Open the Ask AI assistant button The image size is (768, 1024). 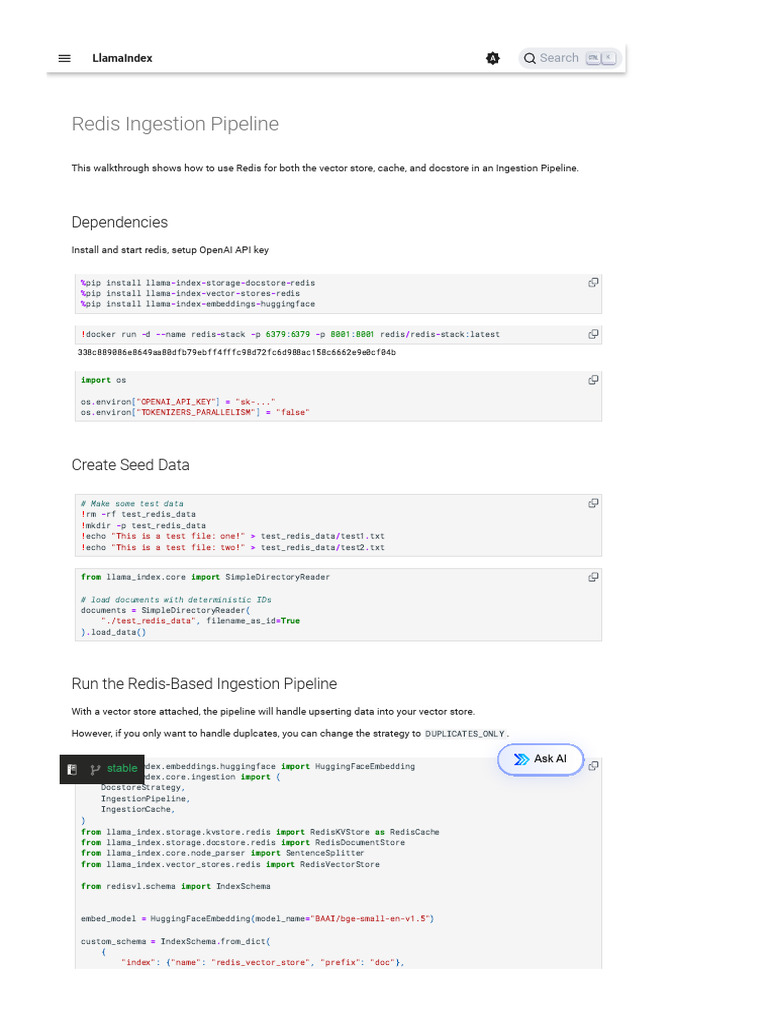[x=540, y=760]
